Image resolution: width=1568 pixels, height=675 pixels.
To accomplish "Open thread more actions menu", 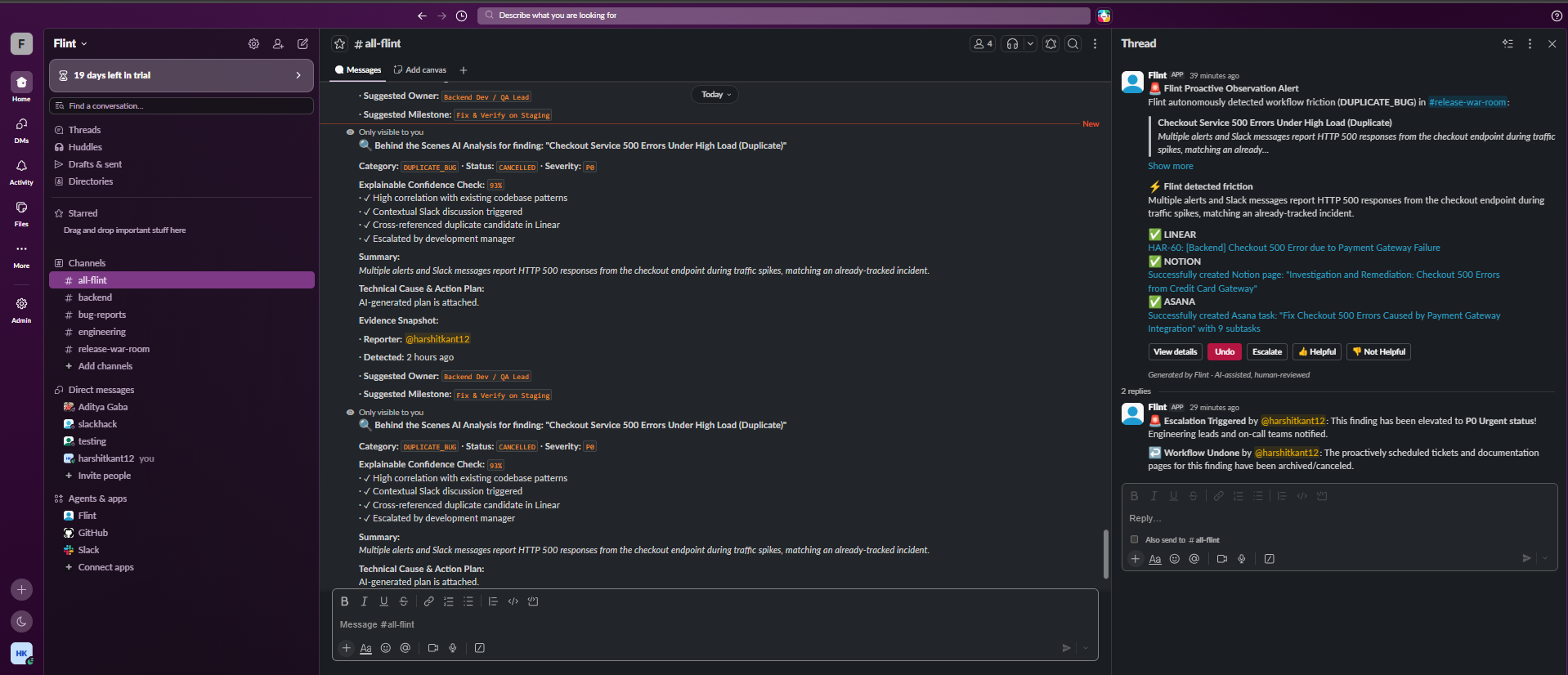I will pyautogui.click(x=1530, y=43).
